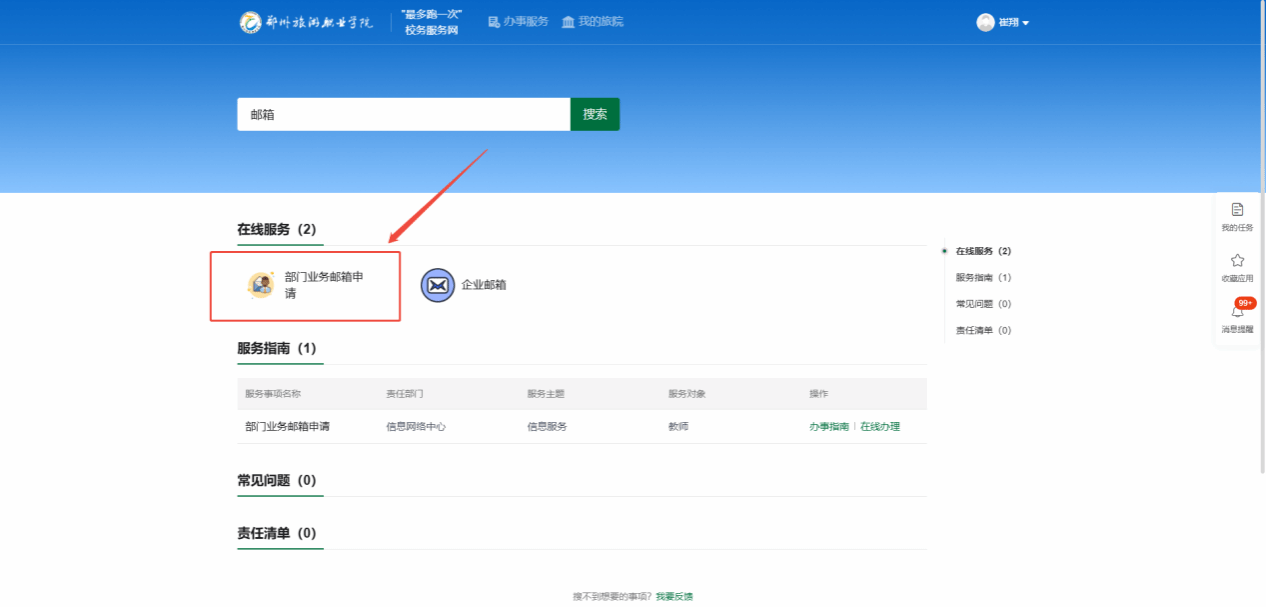This screenshot has height=607, width=1266.
Task: Click the 办事服务 header icon
Action: point(494,22)
